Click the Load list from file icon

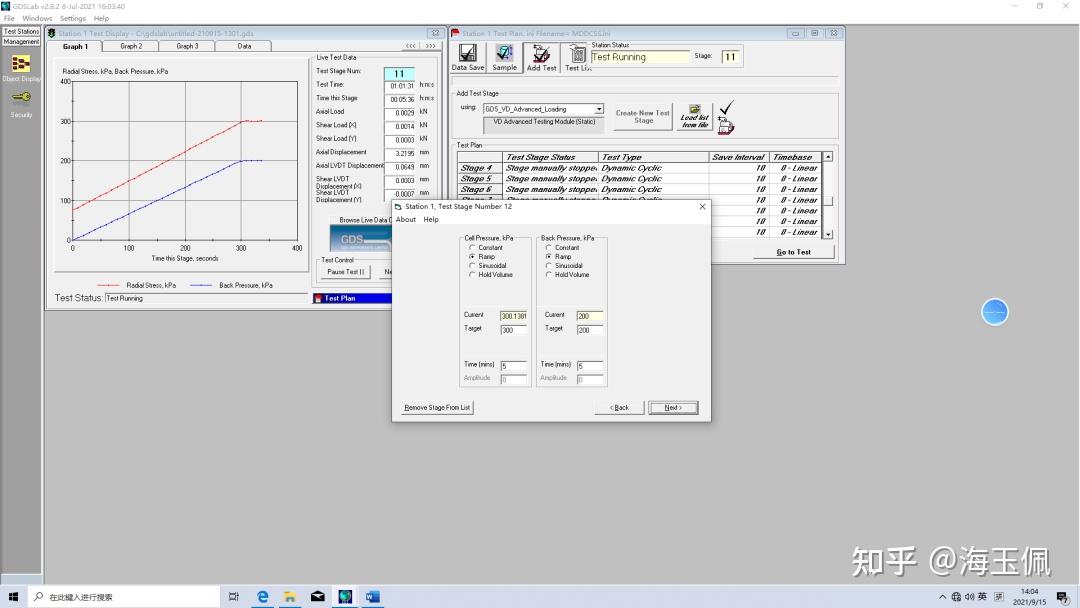(x=694, y=116)
